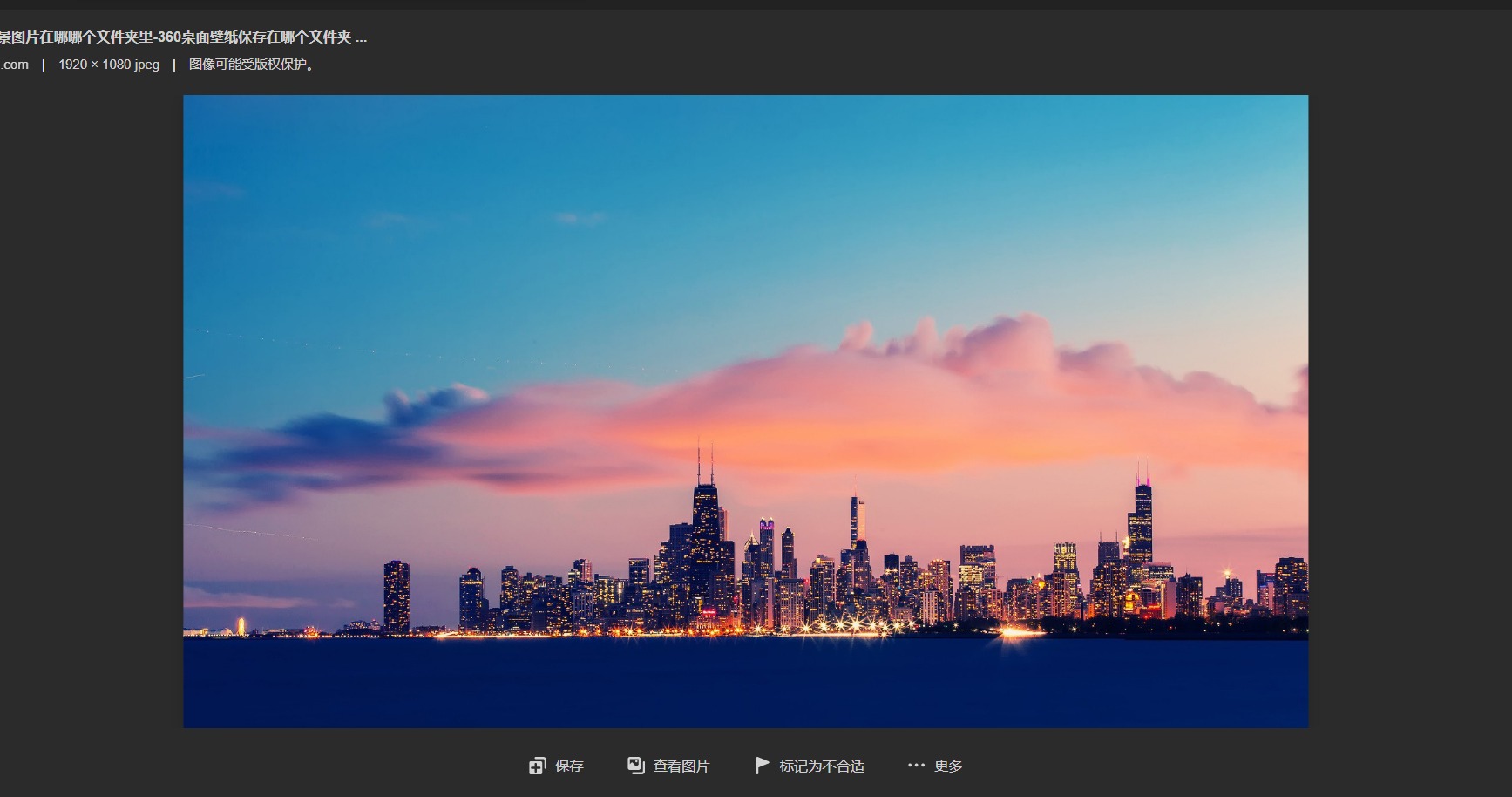Click the 更多 label text
The height and width of the screenshot is (797, 1512).
point(948,766)
